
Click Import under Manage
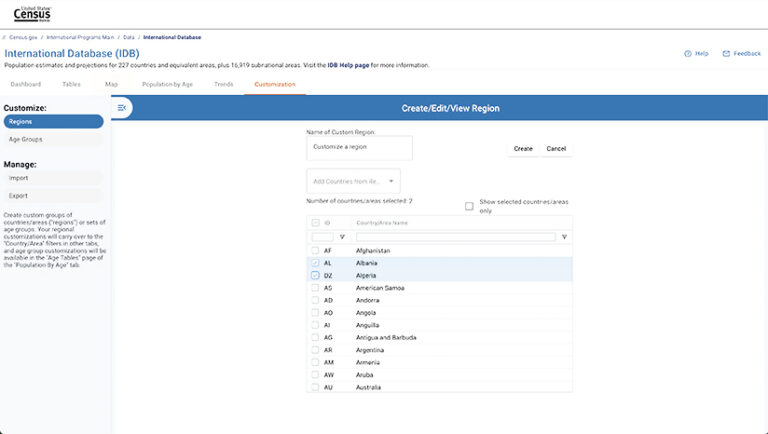click(x=53, y=178)
